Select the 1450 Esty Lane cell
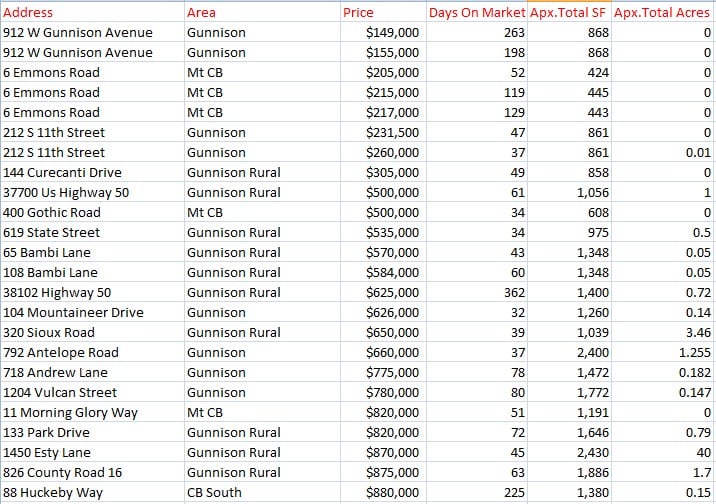 pyautogui.click(x=92, y=452)
